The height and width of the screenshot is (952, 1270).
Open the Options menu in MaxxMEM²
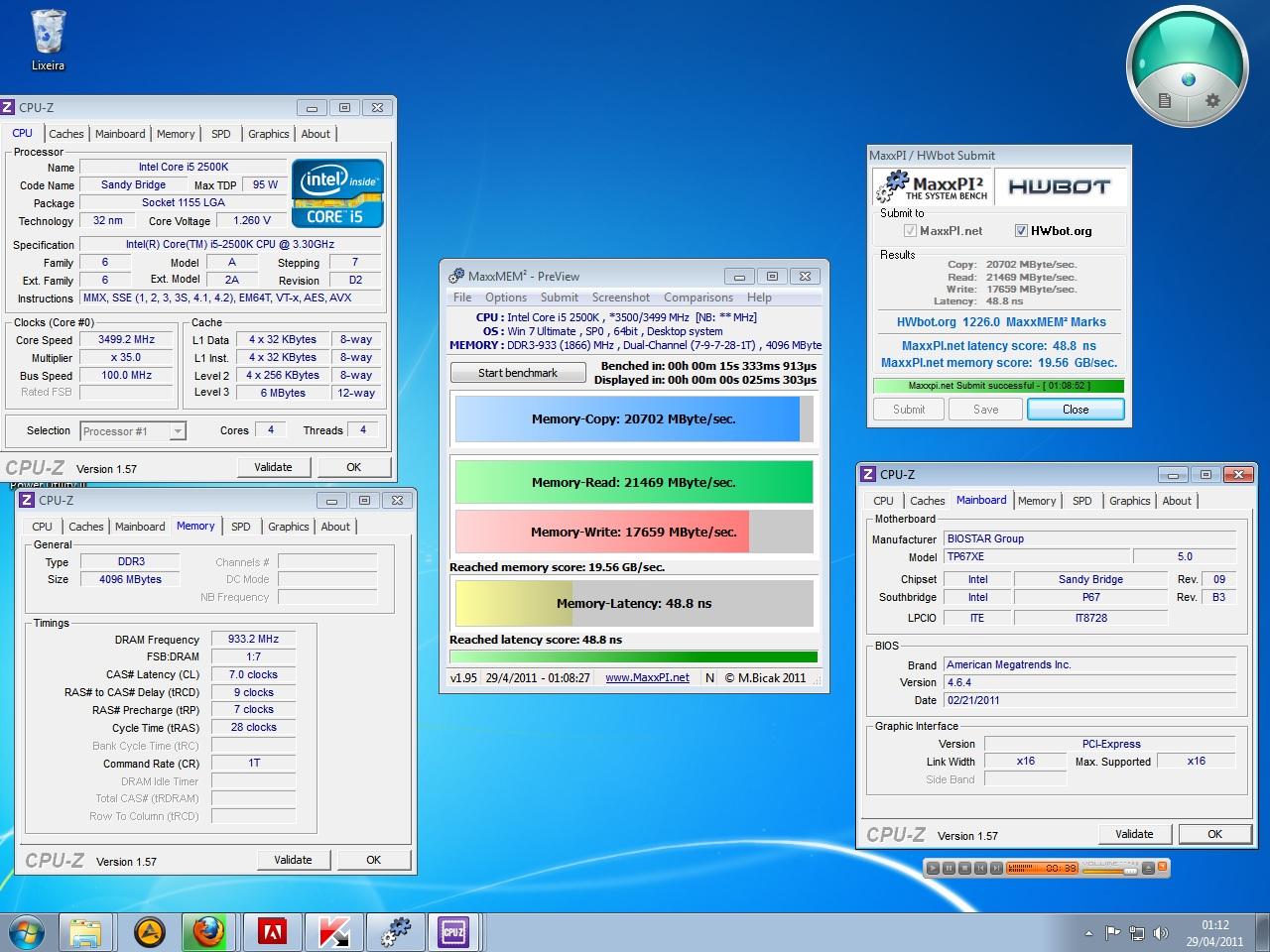point(506,297)
